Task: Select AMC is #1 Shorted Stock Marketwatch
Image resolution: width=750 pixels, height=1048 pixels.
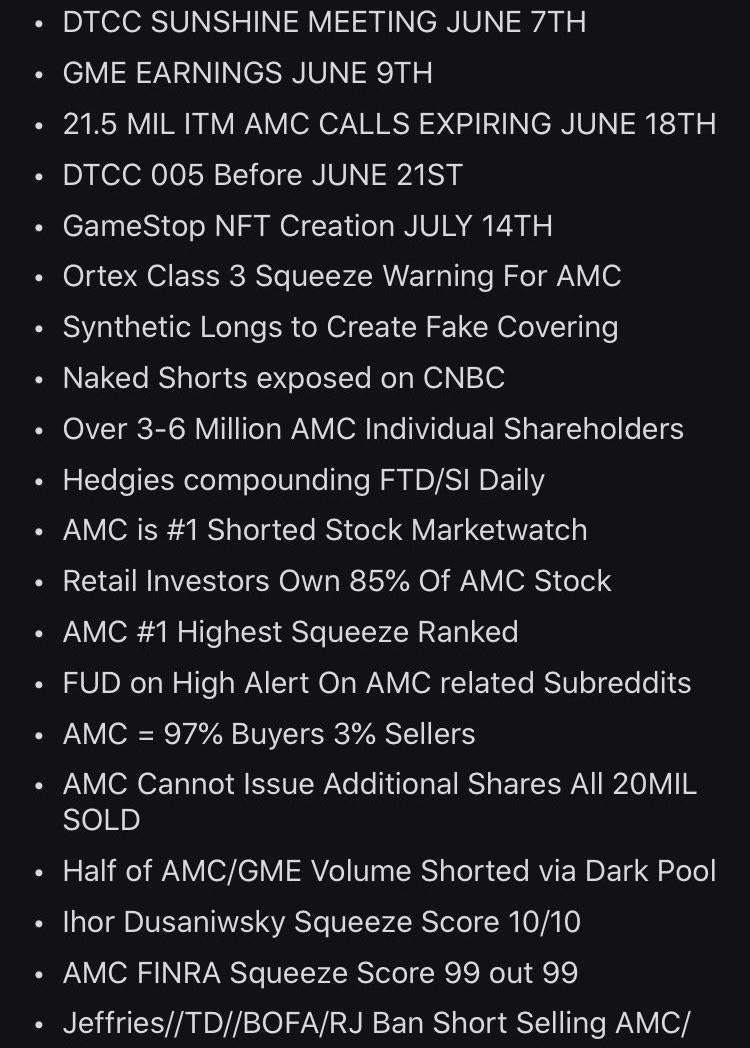Action: point(325,530)
